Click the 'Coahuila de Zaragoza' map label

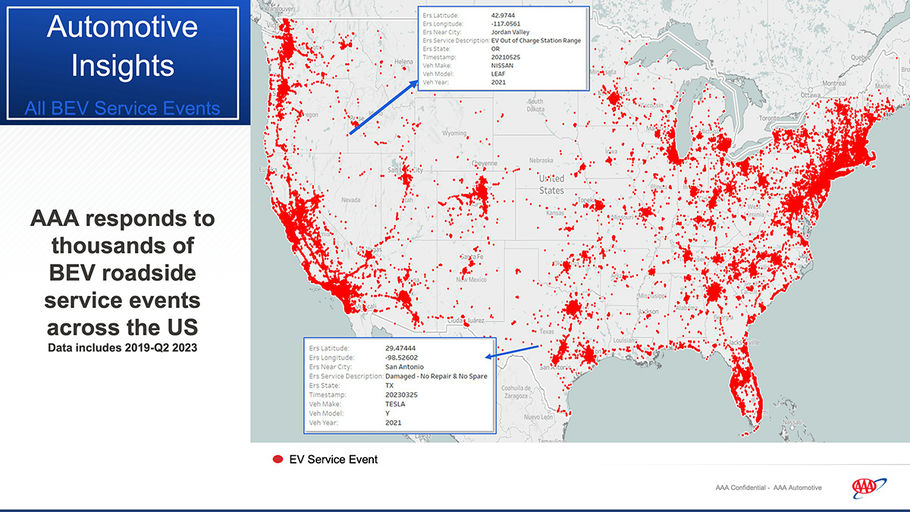pyautogui.click(x=515, y=392)
